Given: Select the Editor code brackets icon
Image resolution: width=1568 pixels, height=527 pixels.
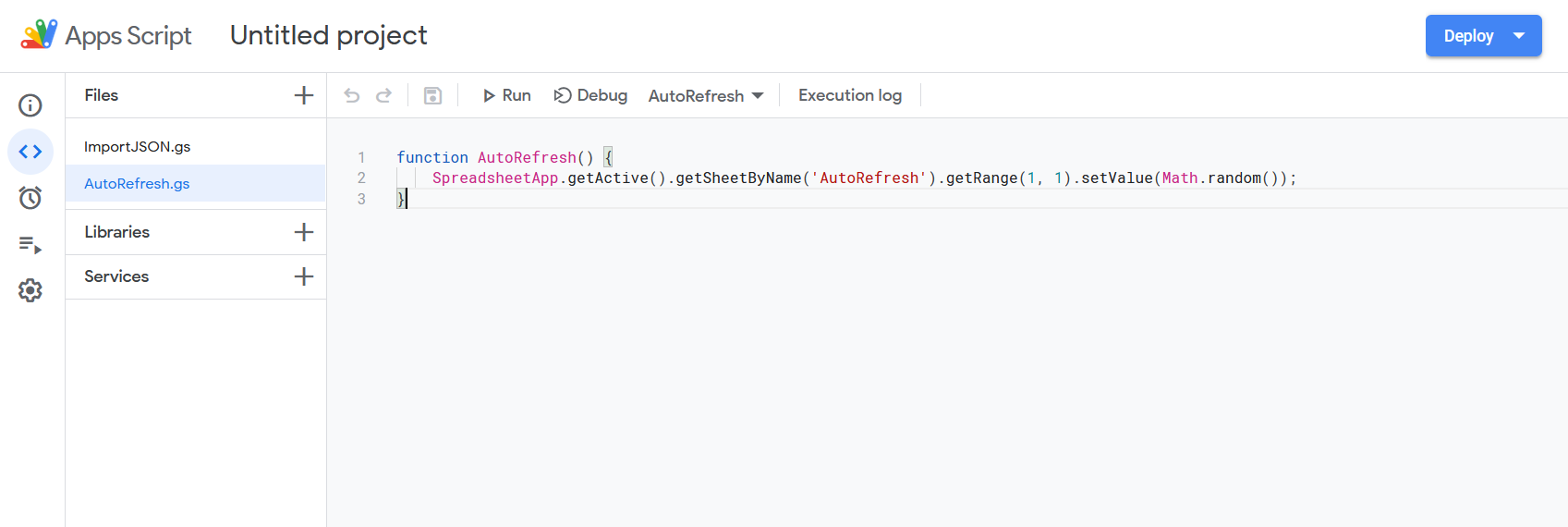Looking at the screenshot, I should [x=30, y=152].
